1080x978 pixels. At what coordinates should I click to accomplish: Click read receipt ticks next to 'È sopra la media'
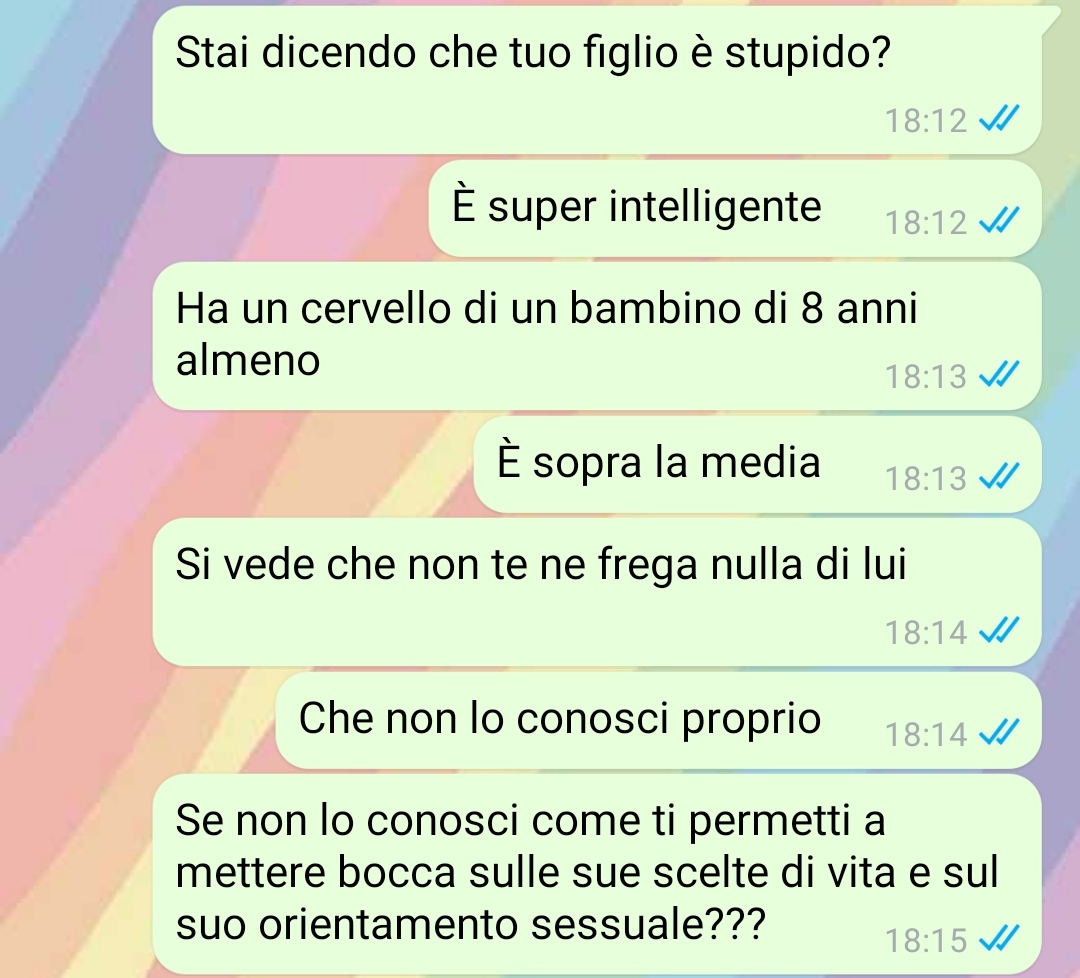click(999, 477)
